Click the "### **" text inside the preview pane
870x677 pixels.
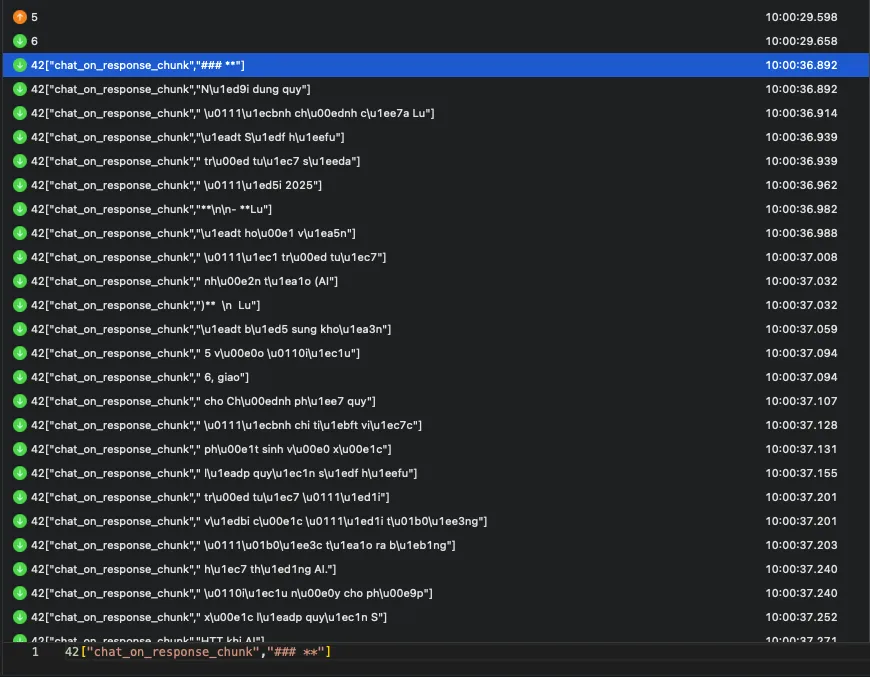(290, 651)
